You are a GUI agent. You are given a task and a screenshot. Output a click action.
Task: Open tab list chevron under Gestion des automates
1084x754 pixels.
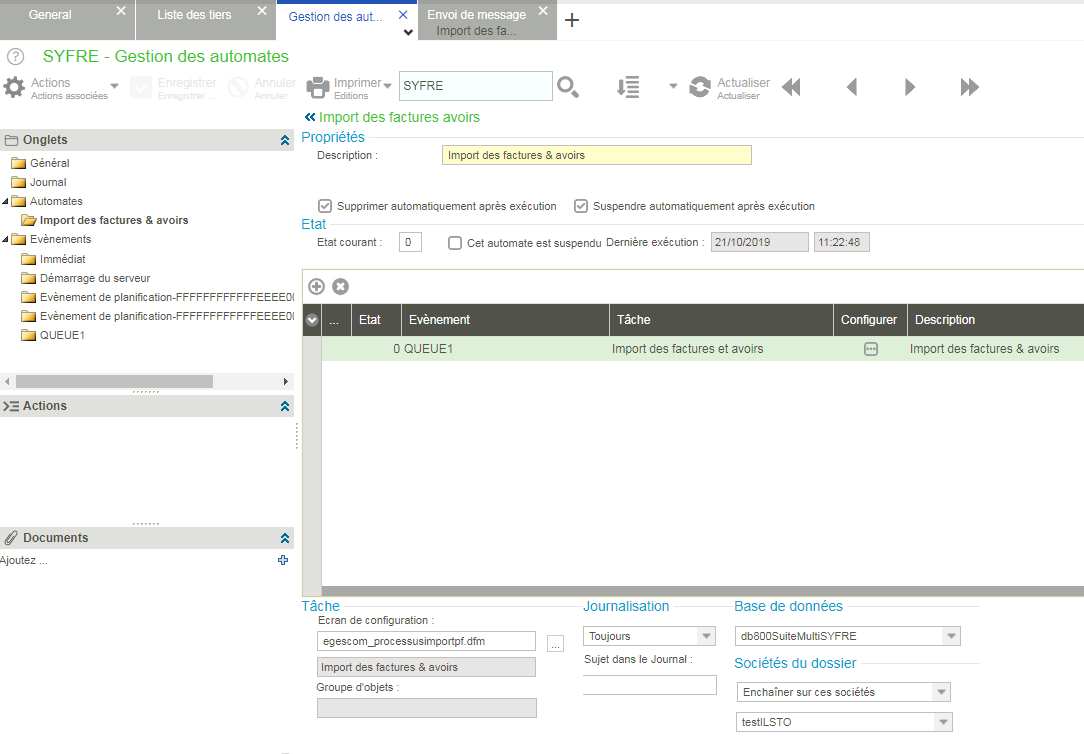(408, 32)
